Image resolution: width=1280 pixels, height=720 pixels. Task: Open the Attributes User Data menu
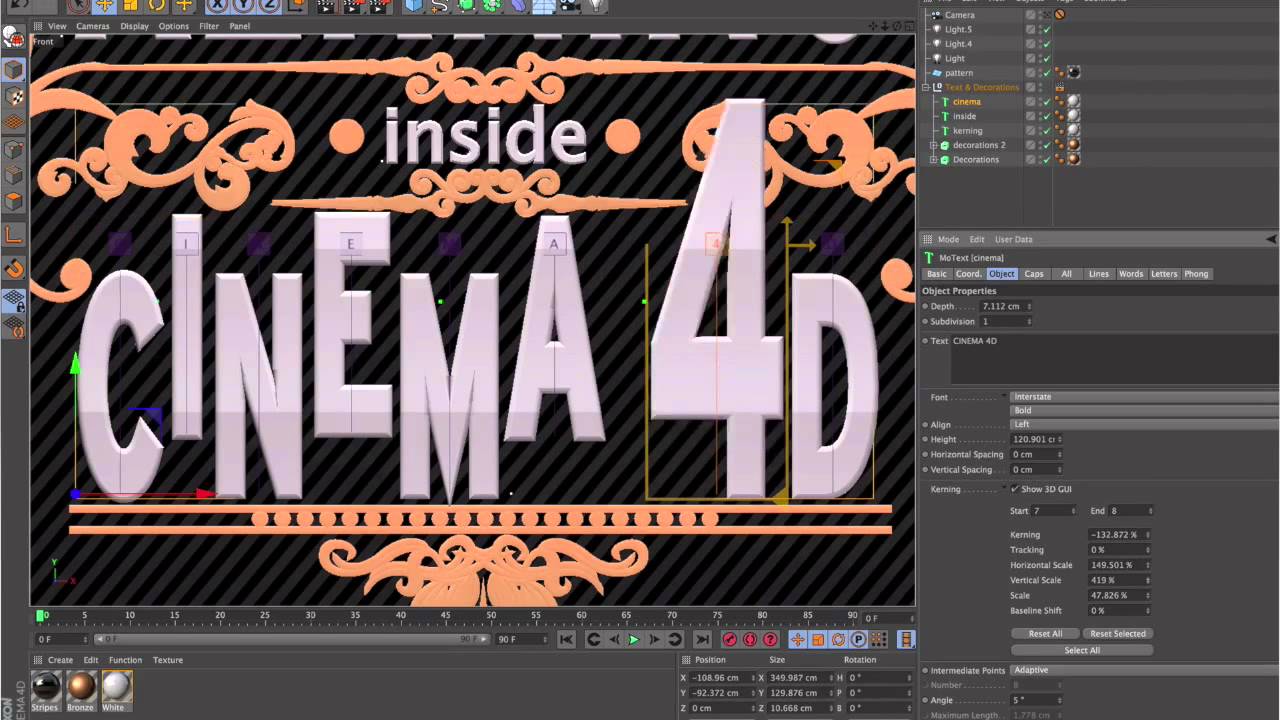coord(1013,239)
